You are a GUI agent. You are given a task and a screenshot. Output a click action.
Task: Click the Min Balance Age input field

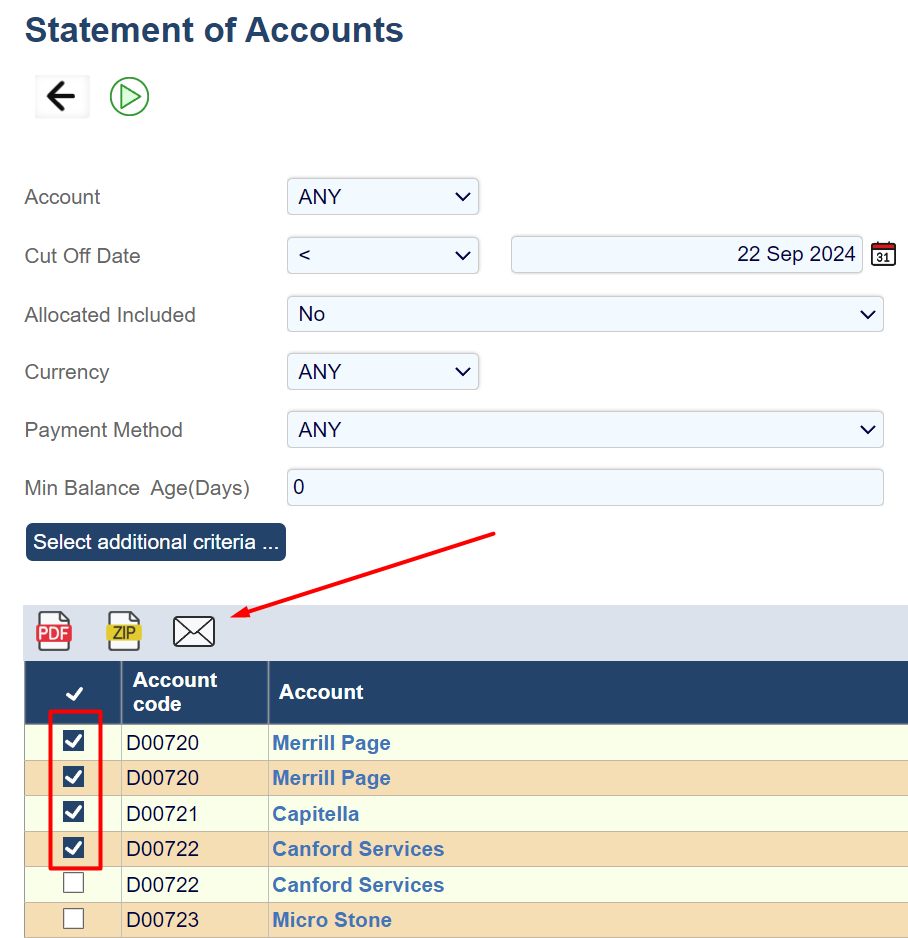tap(585, 488)
